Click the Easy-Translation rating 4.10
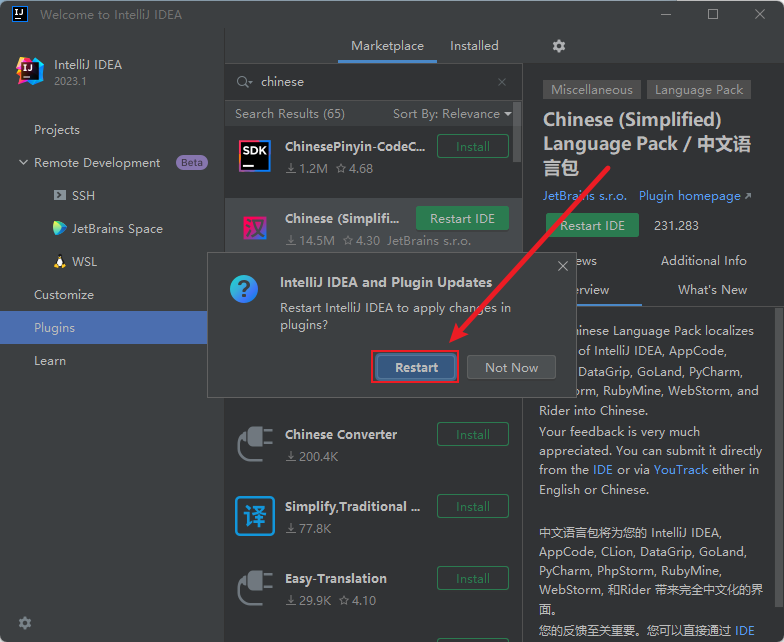 (x=358, y=600)
